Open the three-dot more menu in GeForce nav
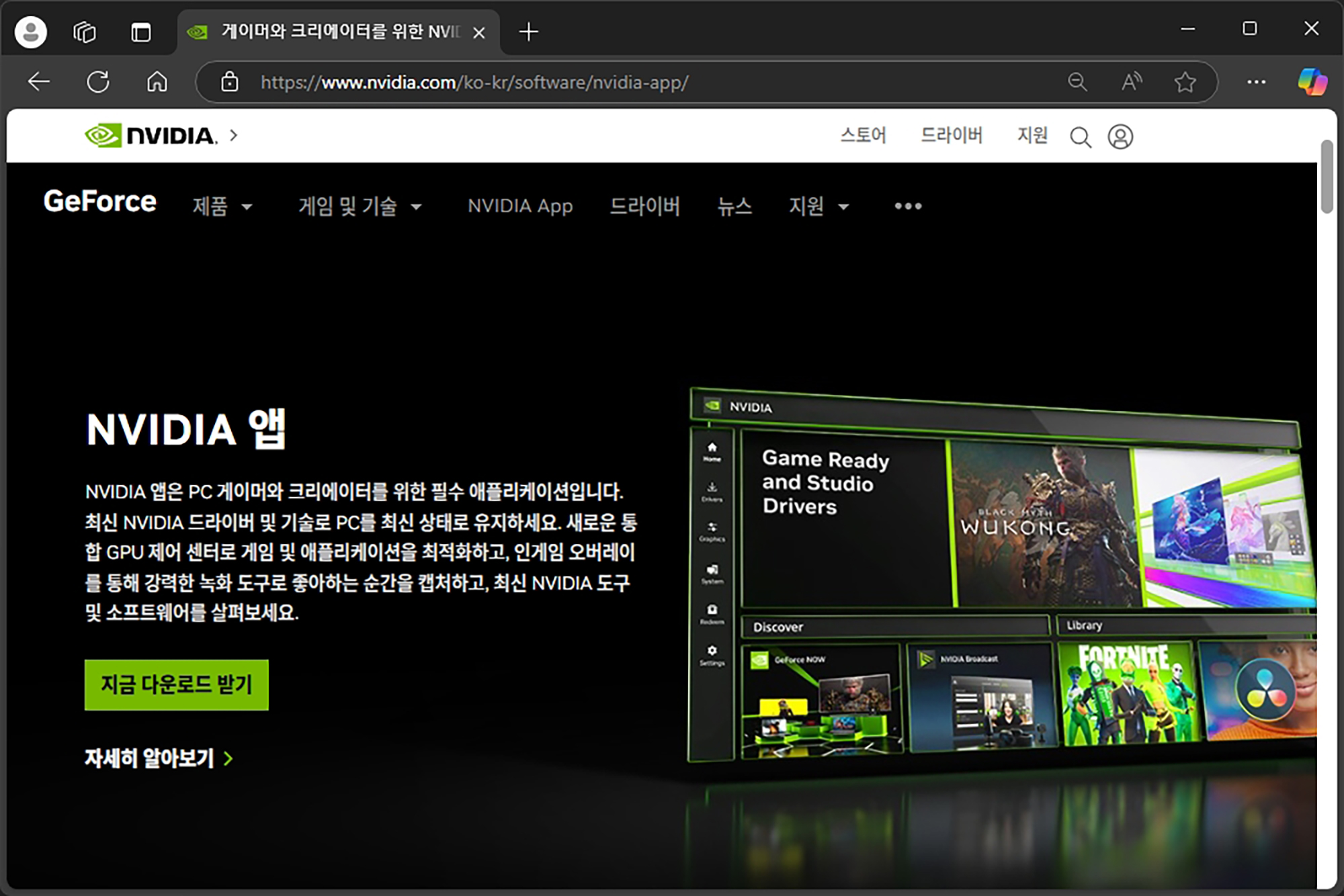The width and height of the screenshot is (1344, 896). tap(908, 206)
